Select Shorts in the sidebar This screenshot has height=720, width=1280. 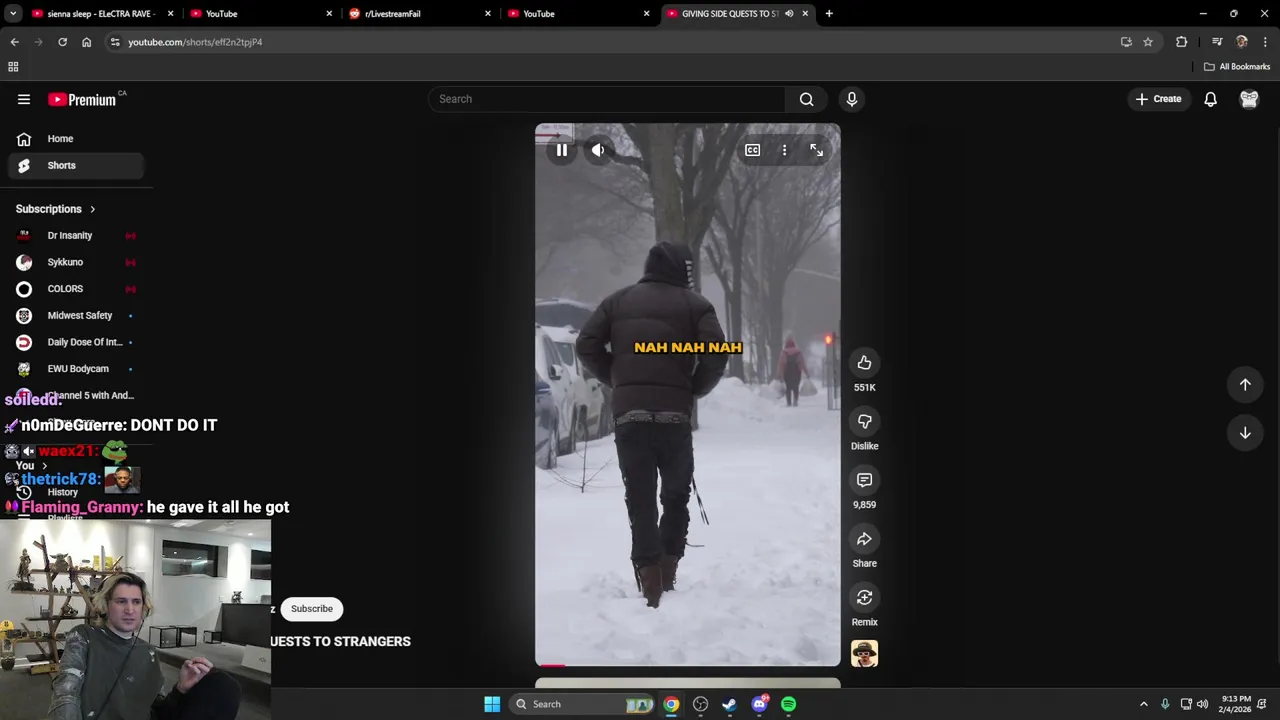(x=76, y=166)
